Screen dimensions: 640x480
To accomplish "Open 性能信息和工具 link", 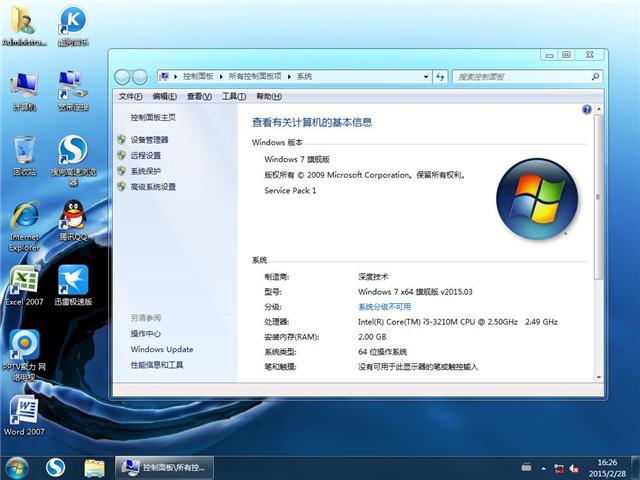I will click(157, 365).
